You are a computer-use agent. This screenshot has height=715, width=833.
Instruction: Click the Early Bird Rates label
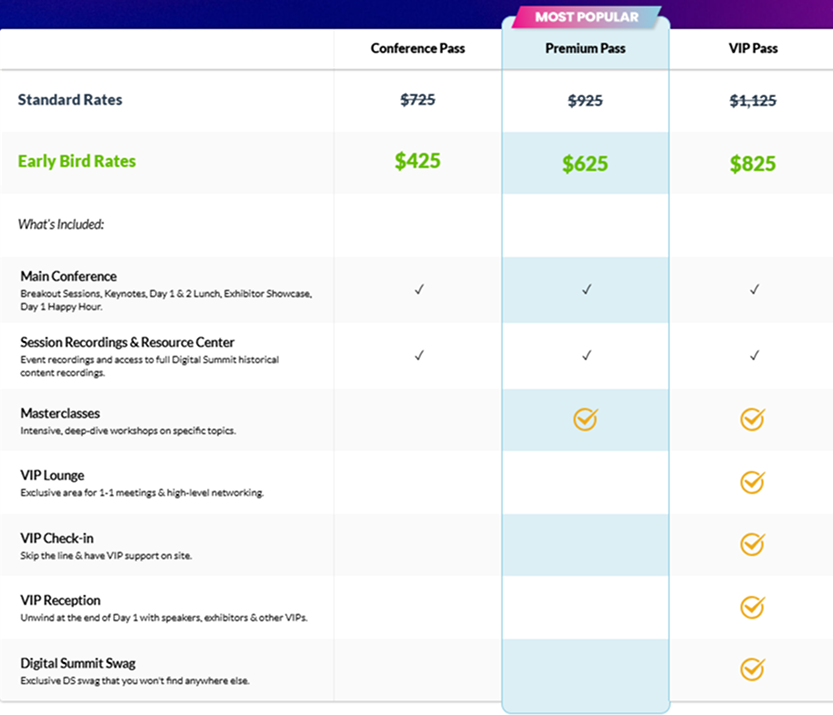(77, 162)
